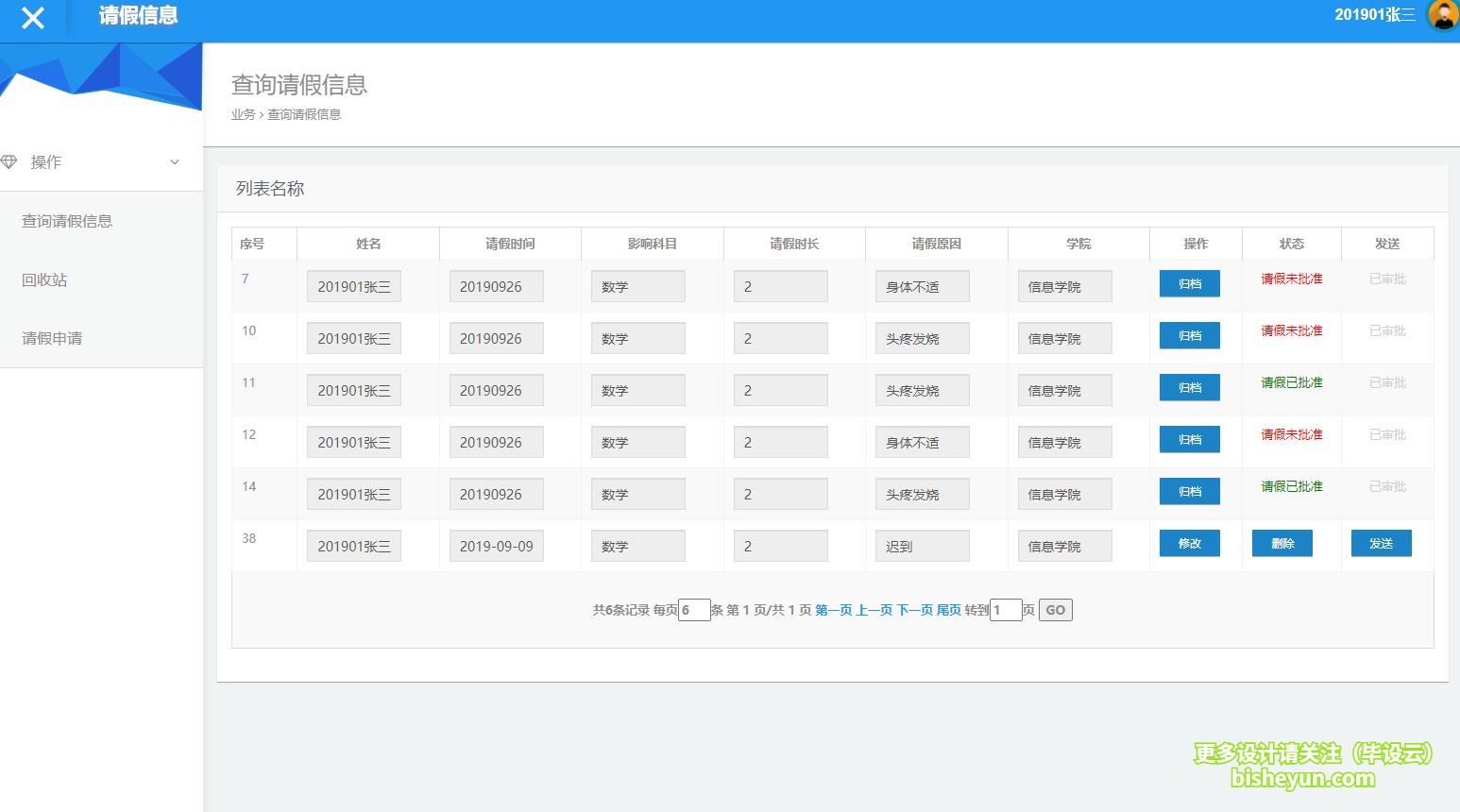Click 发送 button for row 38

click(1382, 543)
